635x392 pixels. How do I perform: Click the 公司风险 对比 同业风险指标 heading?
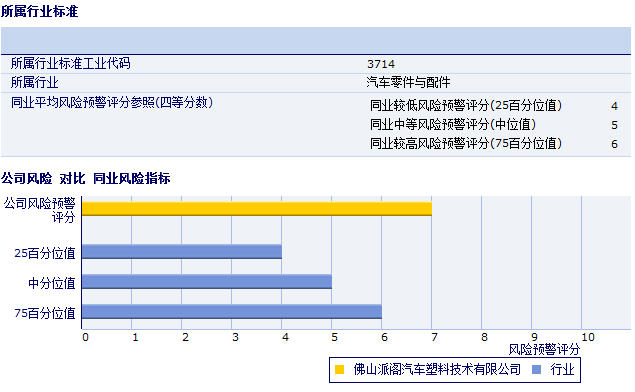click(x=85, y=178)
